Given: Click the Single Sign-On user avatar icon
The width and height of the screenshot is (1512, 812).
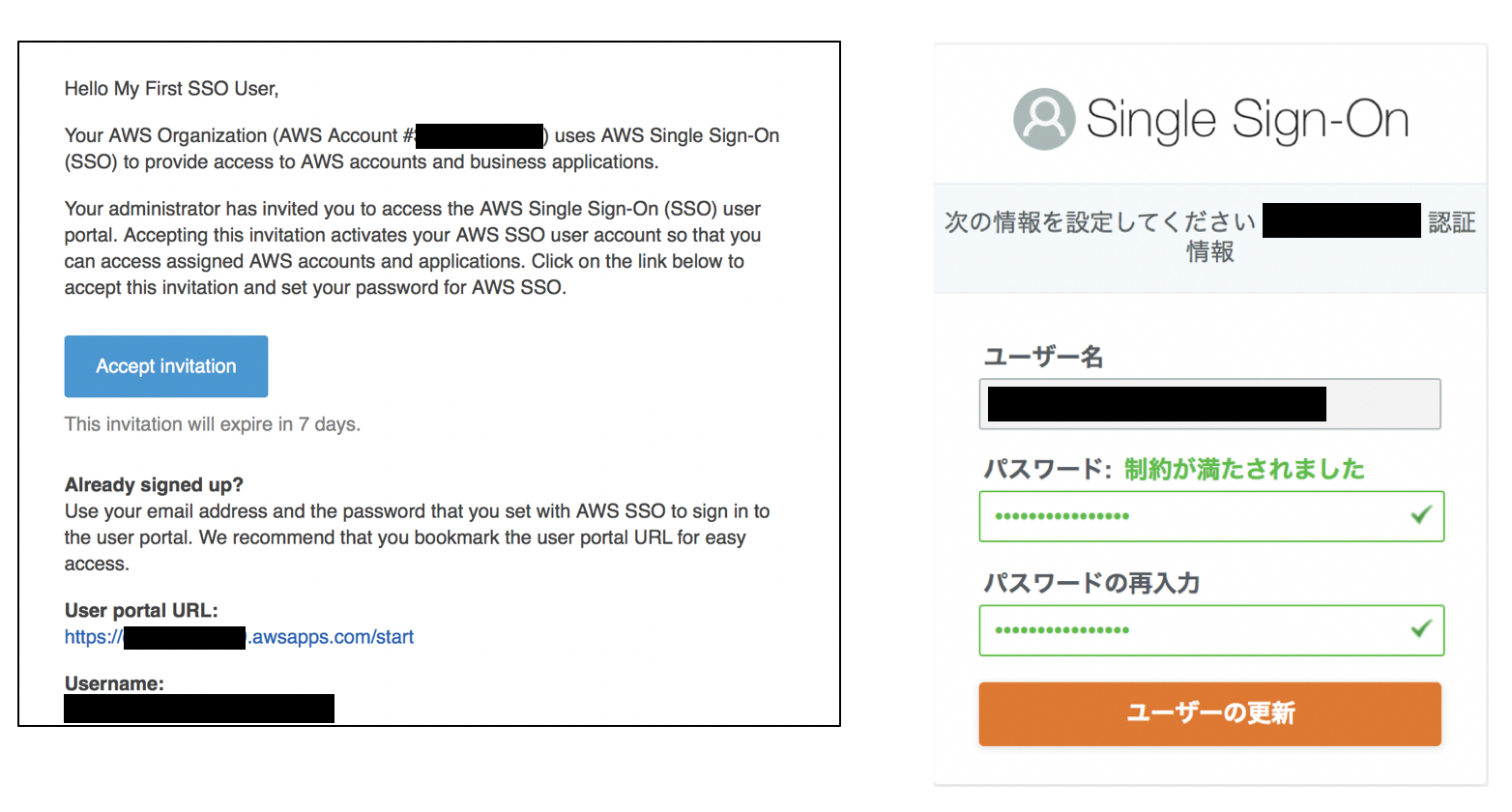Looking at the screenshot, I should (1044, 119).
